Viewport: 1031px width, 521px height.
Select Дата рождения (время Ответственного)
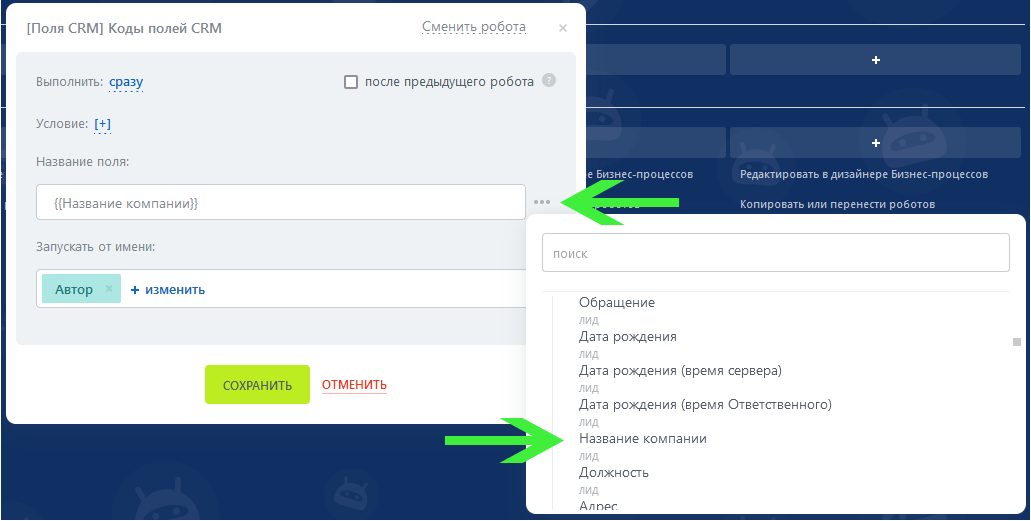coord(705,405)
